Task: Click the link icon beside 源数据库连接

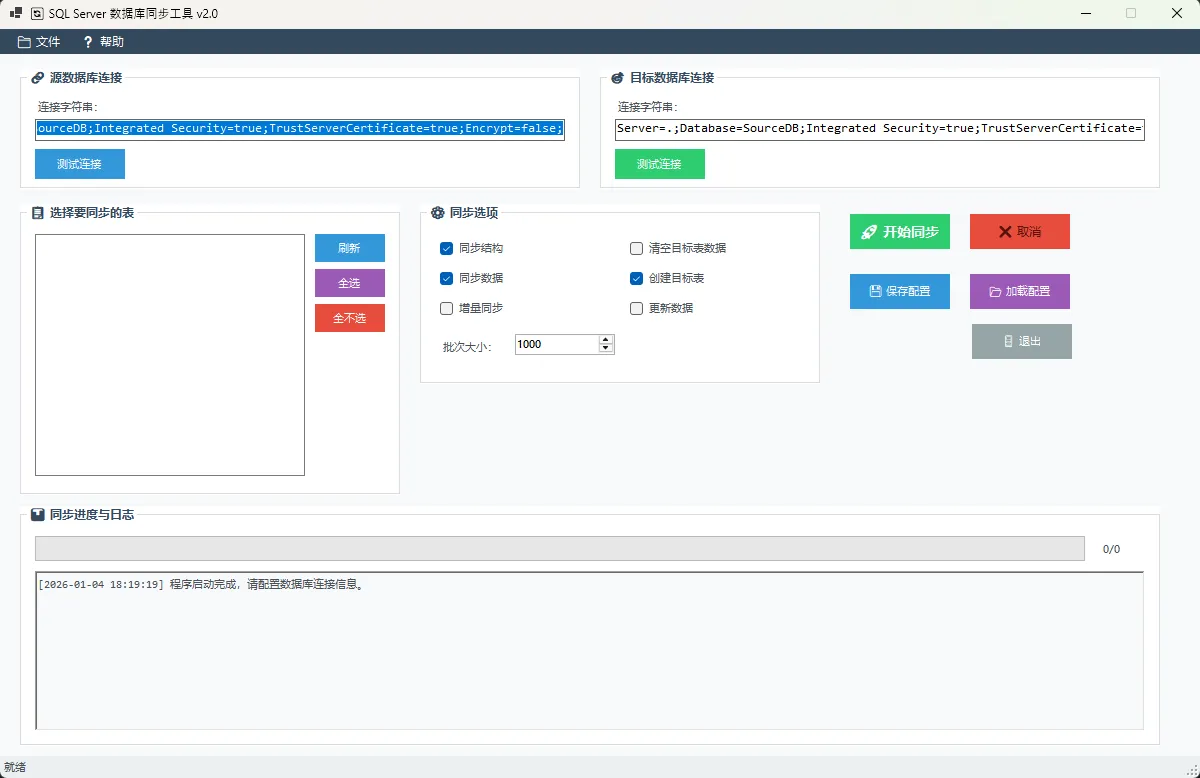Action: (x=37, y=78)
